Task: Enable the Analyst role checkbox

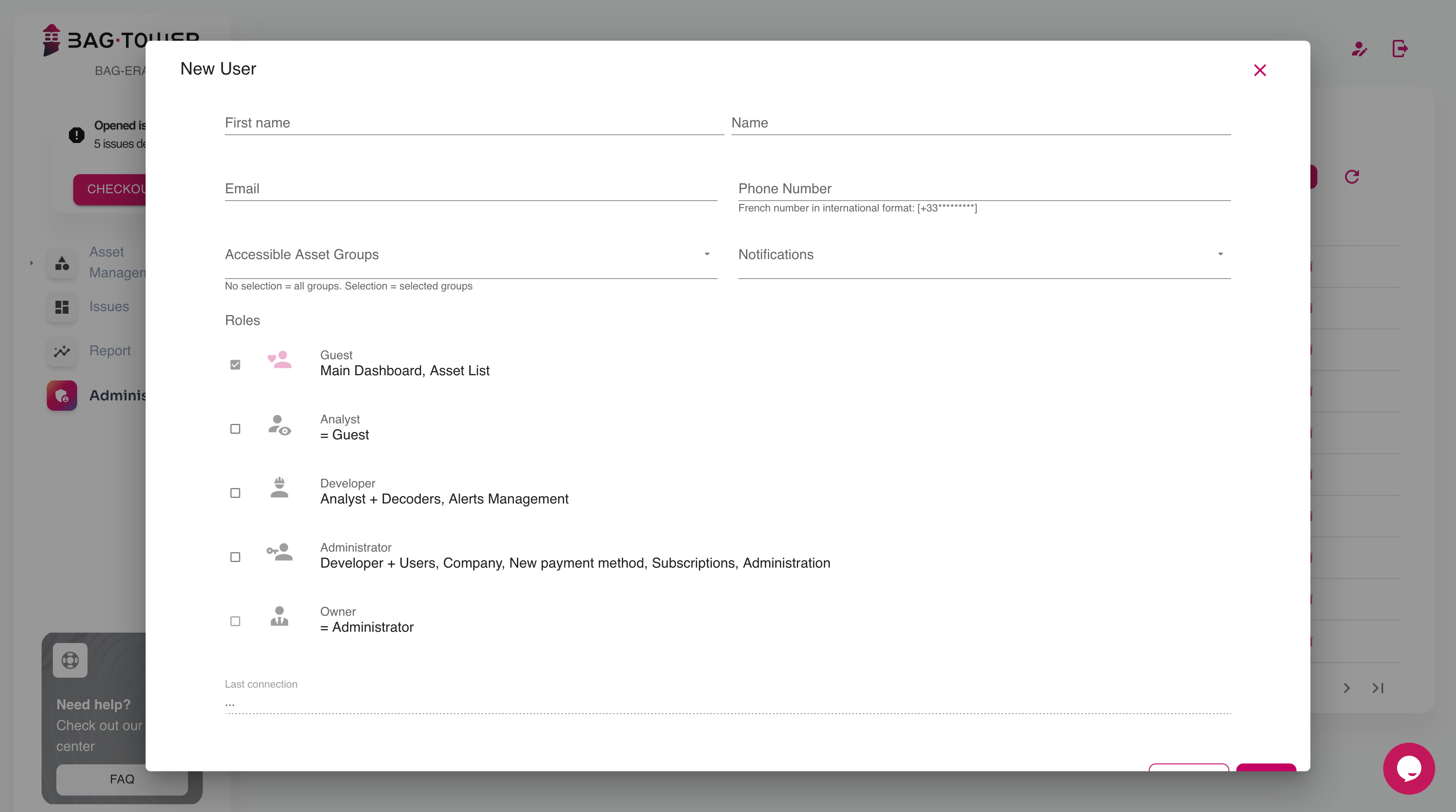Action: click(235, 429)
